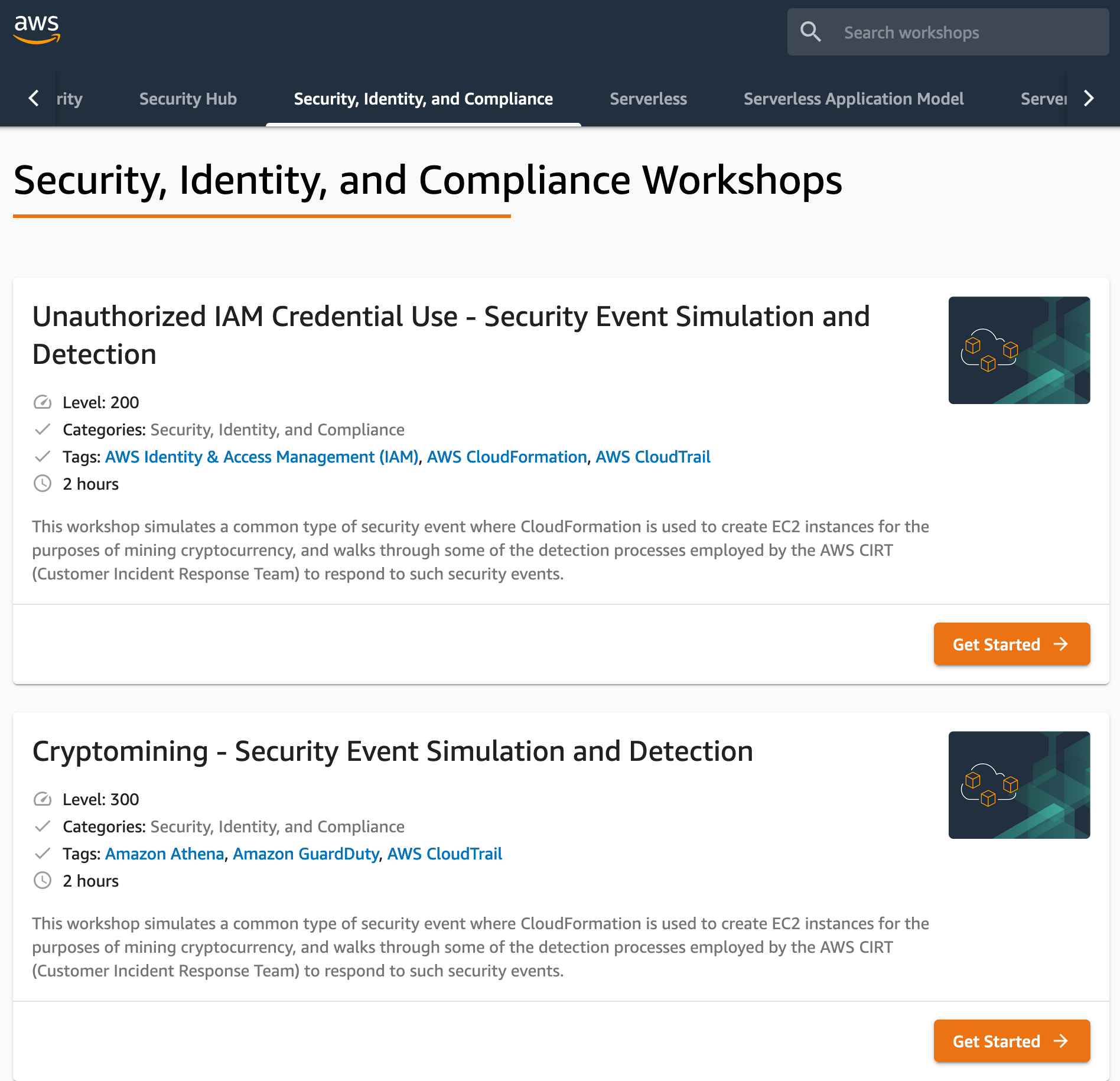The width and height of the screenshot is (1120, 1081).
Task: Open the Serverless Application Model tab
Action: click(x=854, y=99)
